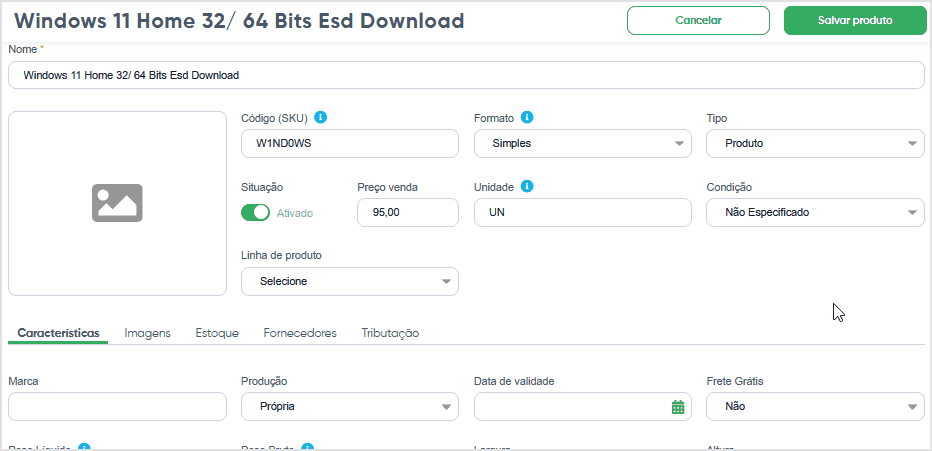Go to the Fornecedores tab
Viewport: 932px width, 451px height.
pos(300,333)
